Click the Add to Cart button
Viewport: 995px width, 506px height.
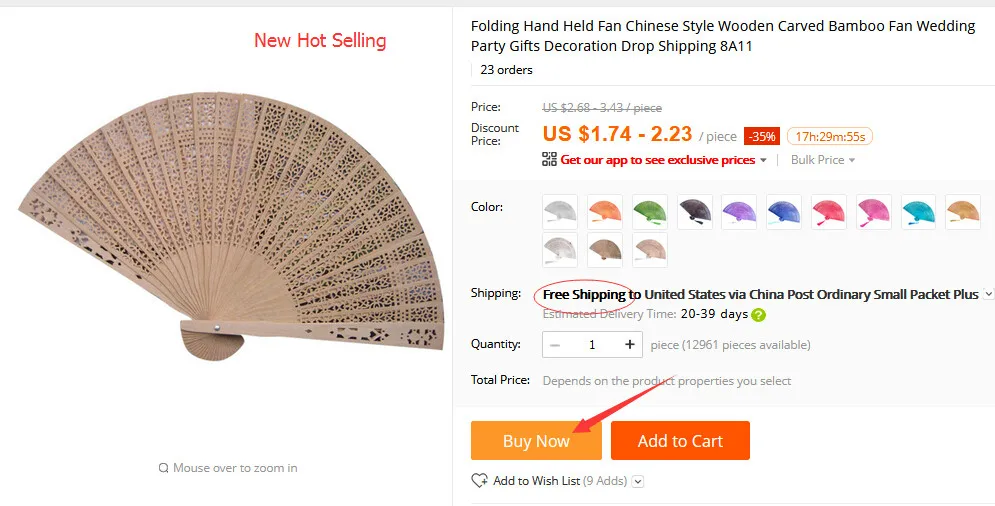pos(680,441)
